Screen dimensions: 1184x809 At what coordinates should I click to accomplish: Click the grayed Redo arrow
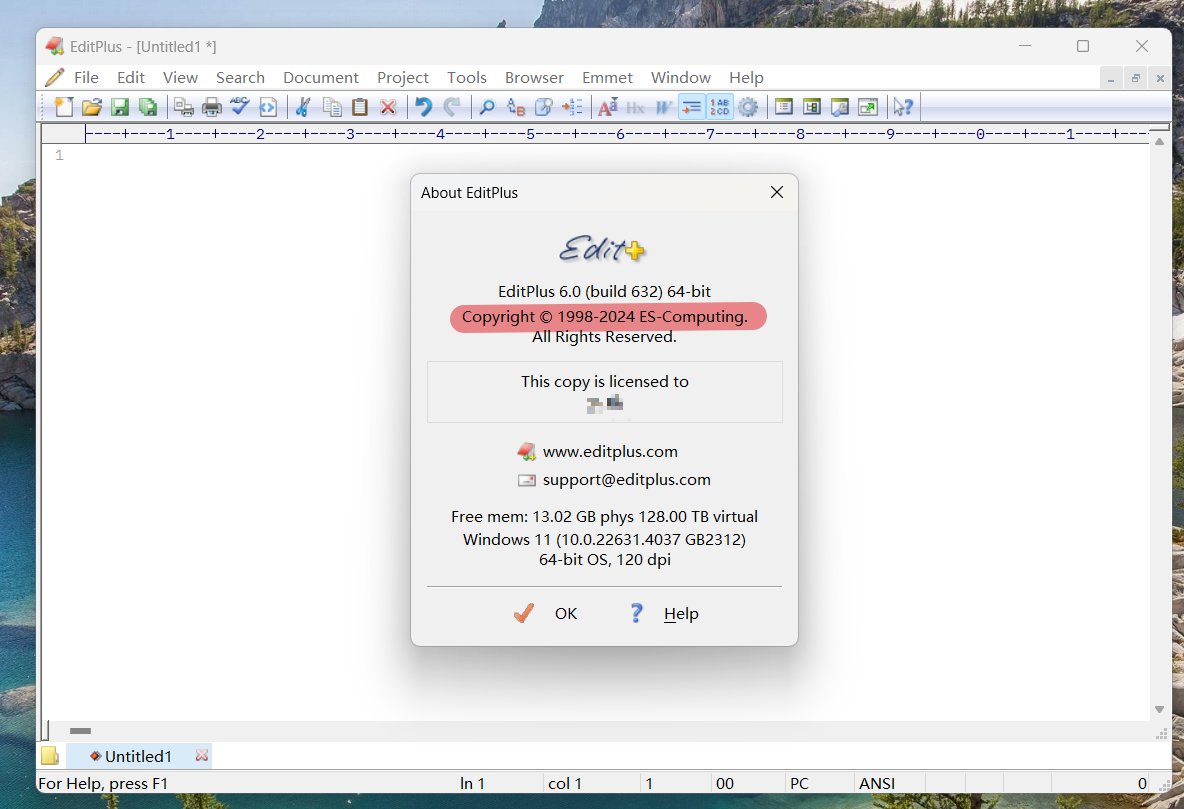[452, 107]
